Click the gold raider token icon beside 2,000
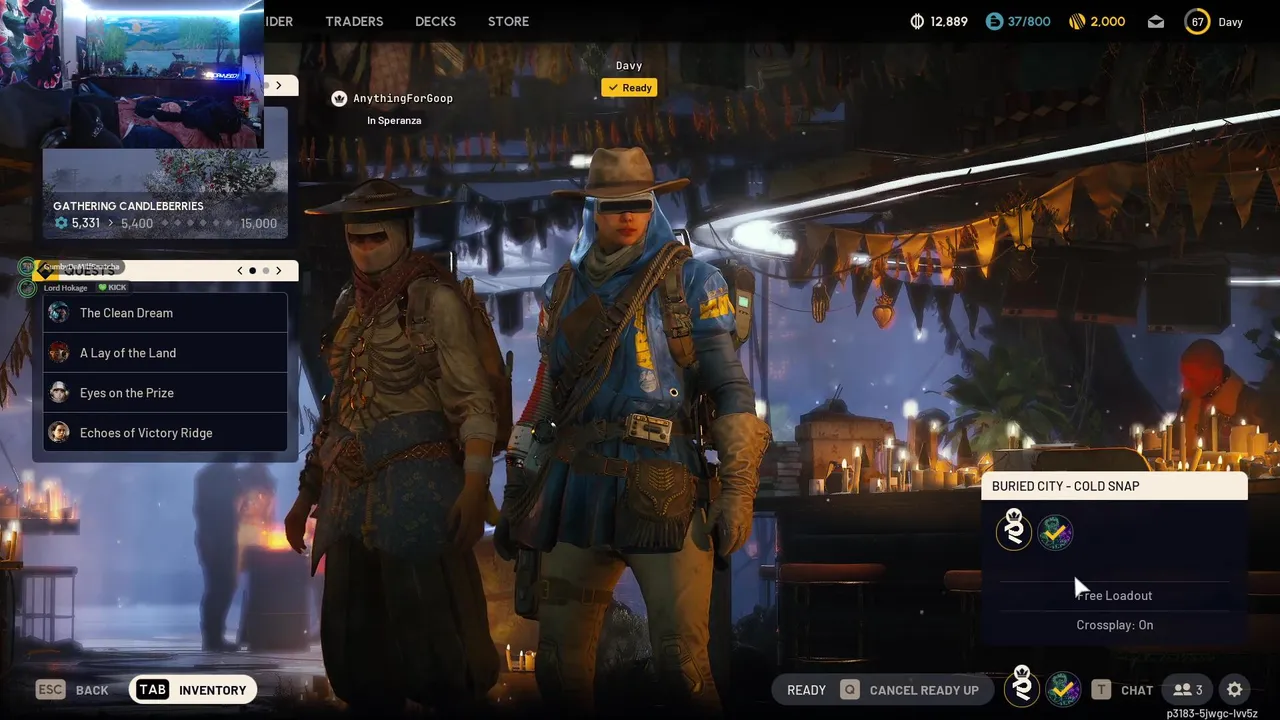Screen dimensions: 1280x720 point(1077,21)
